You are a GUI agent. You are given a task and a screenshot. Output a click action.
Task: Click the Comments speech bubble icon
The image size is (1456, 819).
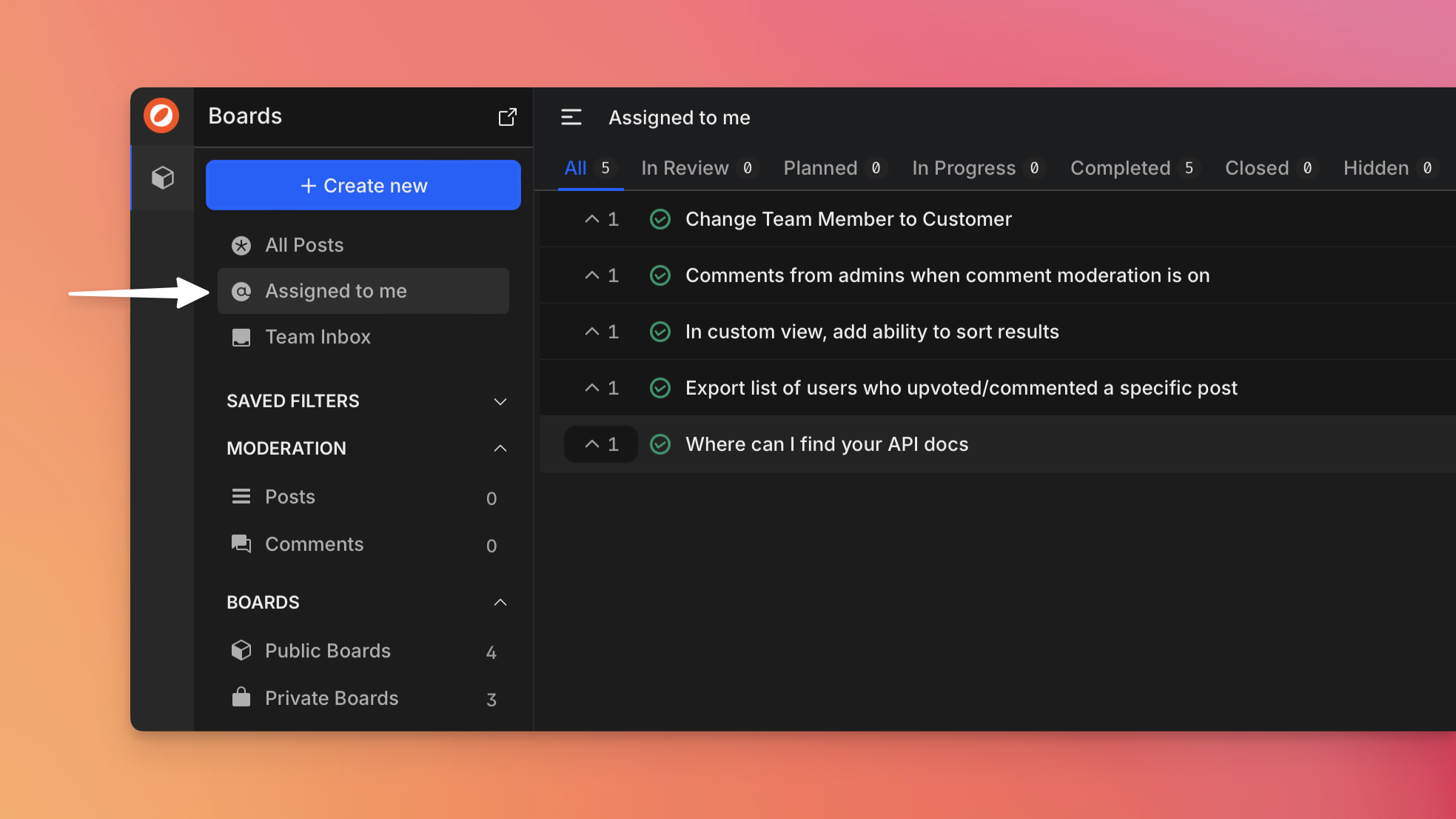click(x=241, y=544)
